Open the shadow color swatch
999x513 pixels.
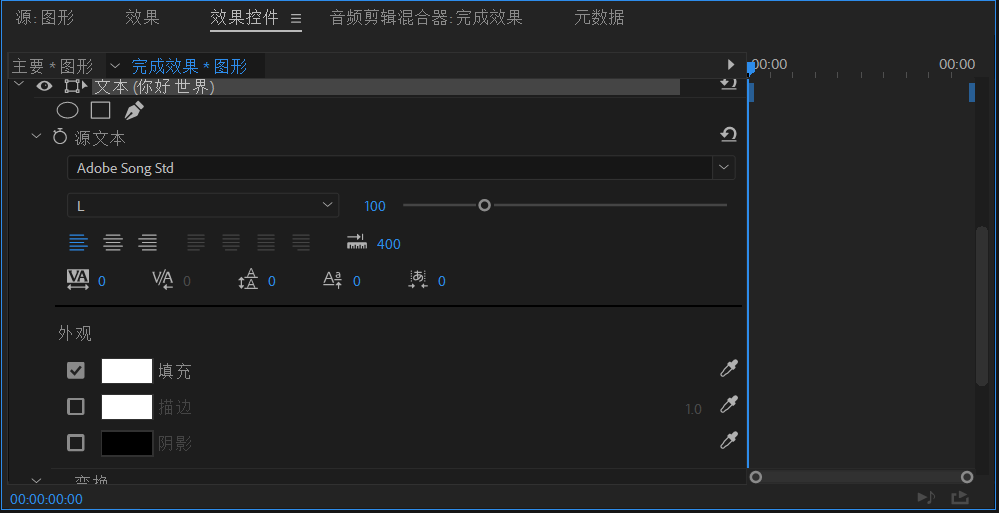tap(127, 443)
